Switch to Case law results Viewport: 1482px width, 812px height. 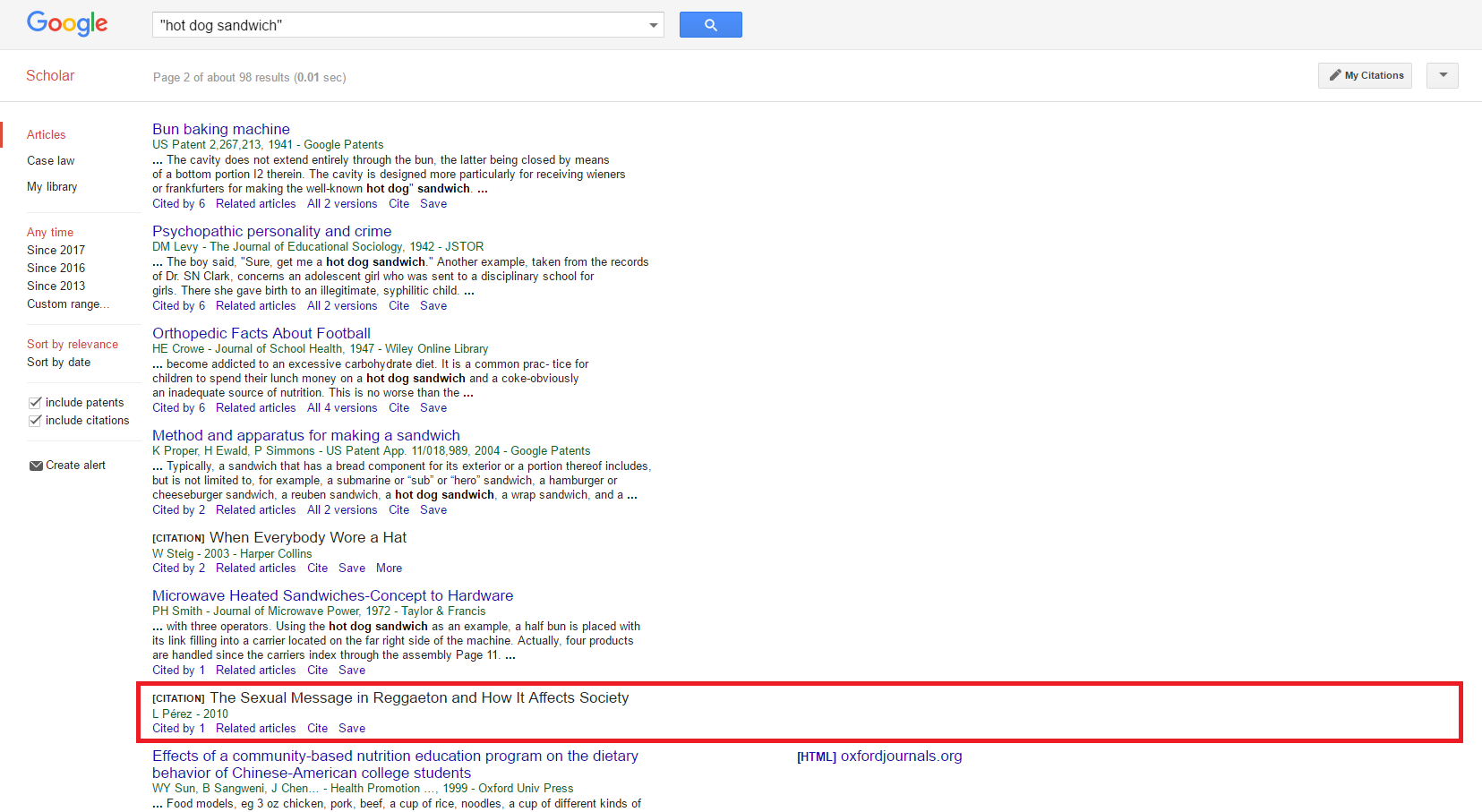pyautogui.click(x=51, y=161)
